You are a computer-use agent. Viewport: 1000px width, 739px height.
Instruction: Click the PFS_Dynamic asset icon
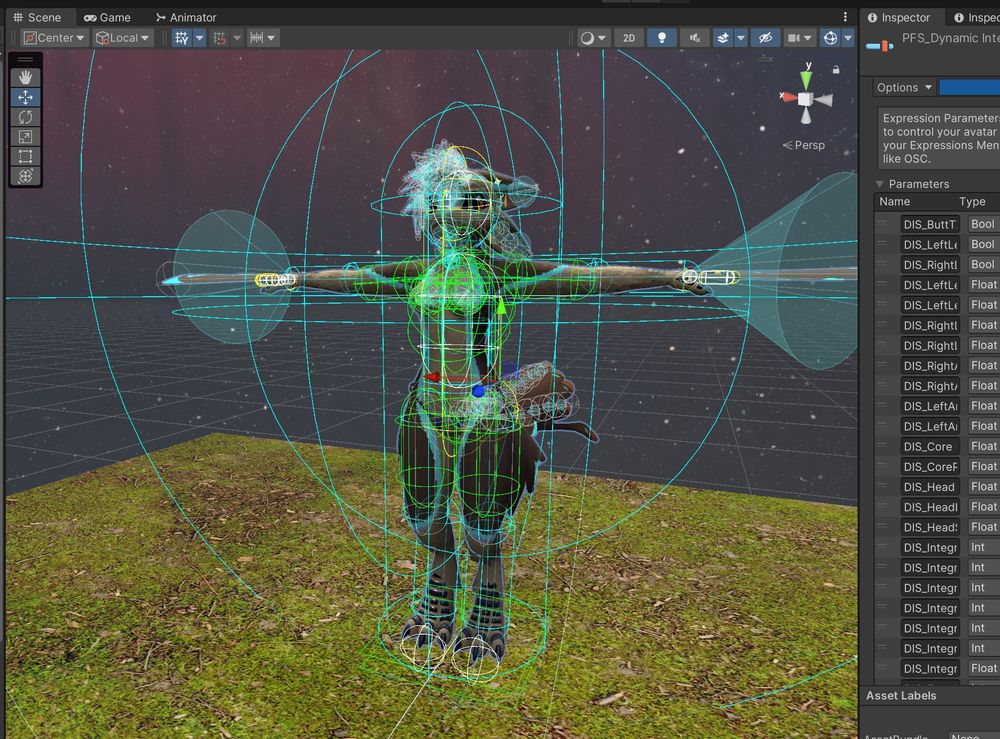(x=880, y=45)
